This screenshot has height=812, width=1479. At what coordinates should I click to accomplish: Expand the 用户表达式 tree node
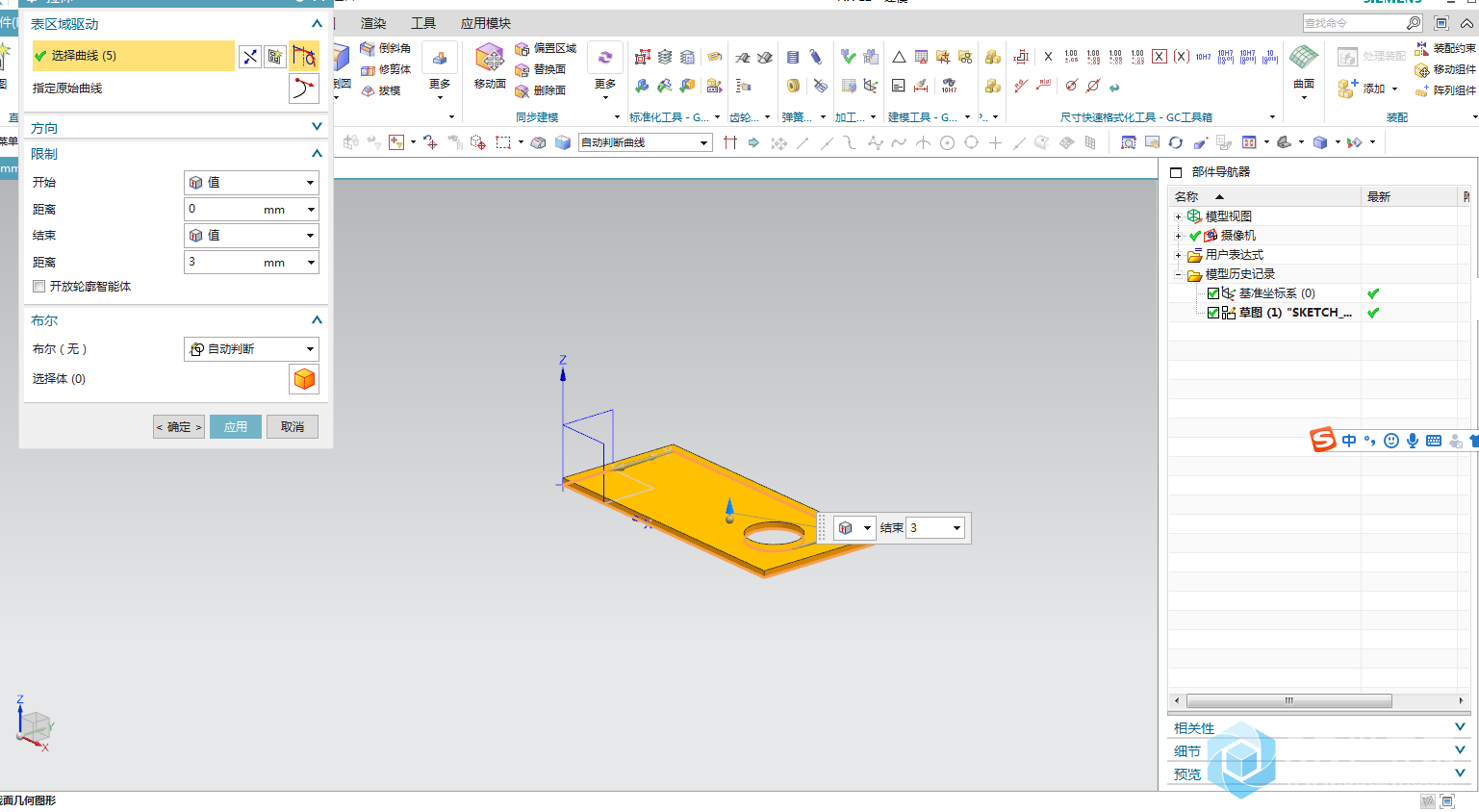1178,255
